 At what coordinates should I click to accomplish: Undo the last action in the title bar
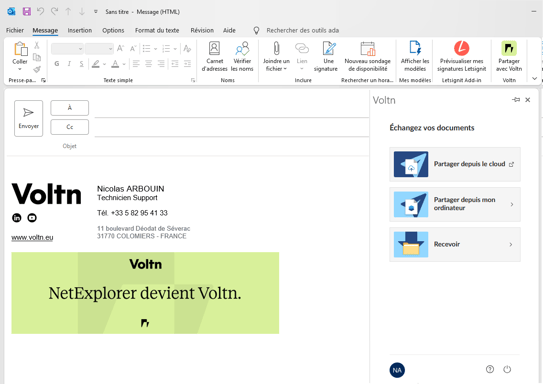(41, 11)
